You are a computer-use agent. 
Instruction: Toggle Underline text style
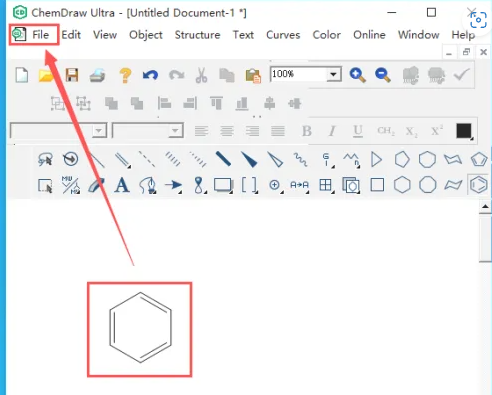coord(358,131)
